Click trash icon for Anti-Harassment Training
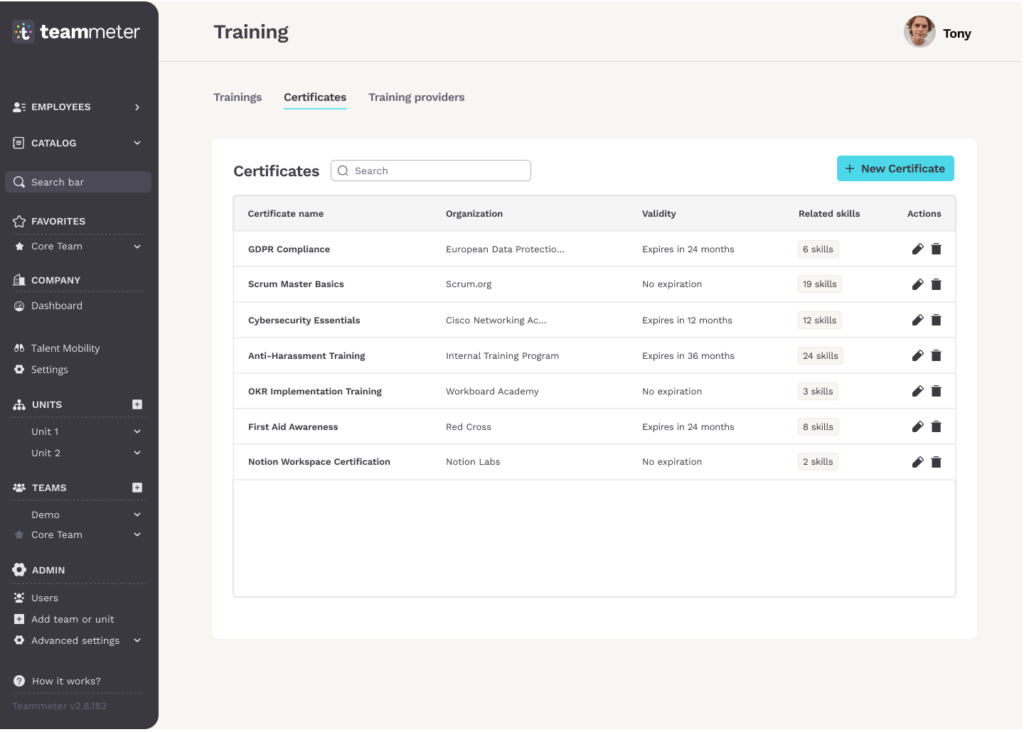The image size is (1024, 732). point(936,356)
